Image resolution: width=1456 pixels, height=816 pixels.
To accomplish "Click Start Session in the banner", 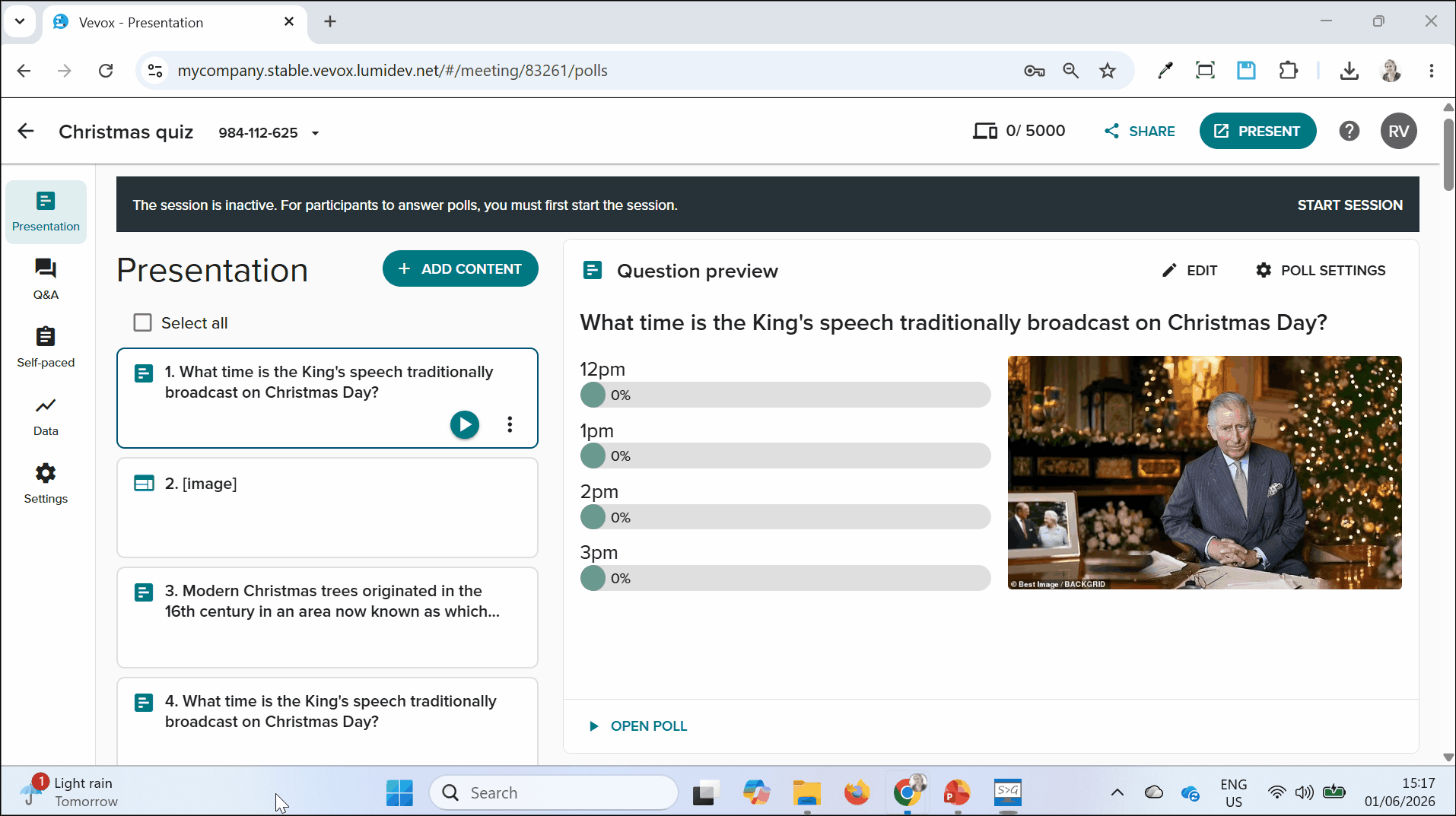I will pos(1350,205).
